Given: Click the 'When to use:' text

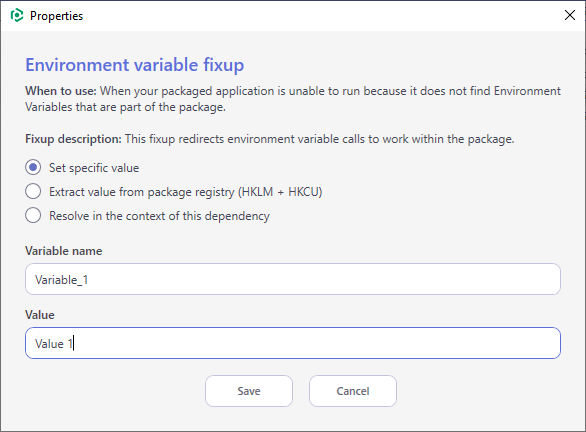Looking at the screenshot, I should [x=61, y=91].
